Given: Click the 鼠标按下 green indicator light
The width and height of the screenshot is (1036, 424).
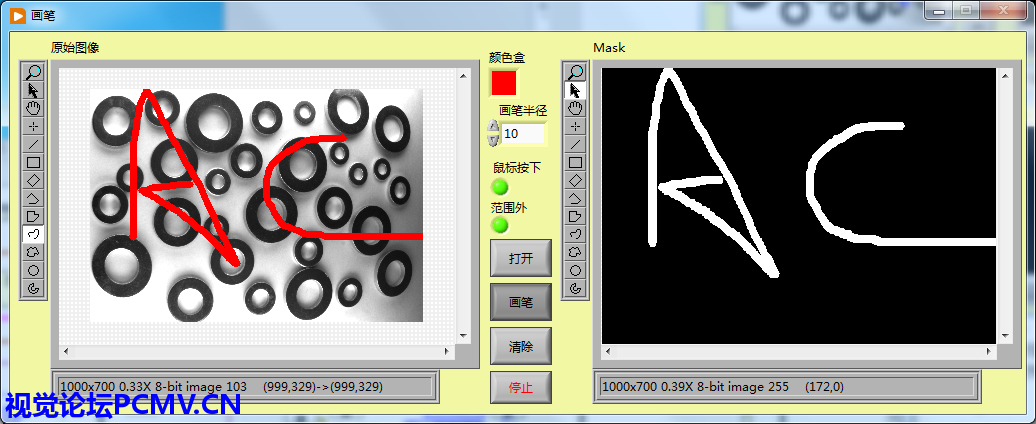Looking at the screenshot, I should [x=500, y=187].
